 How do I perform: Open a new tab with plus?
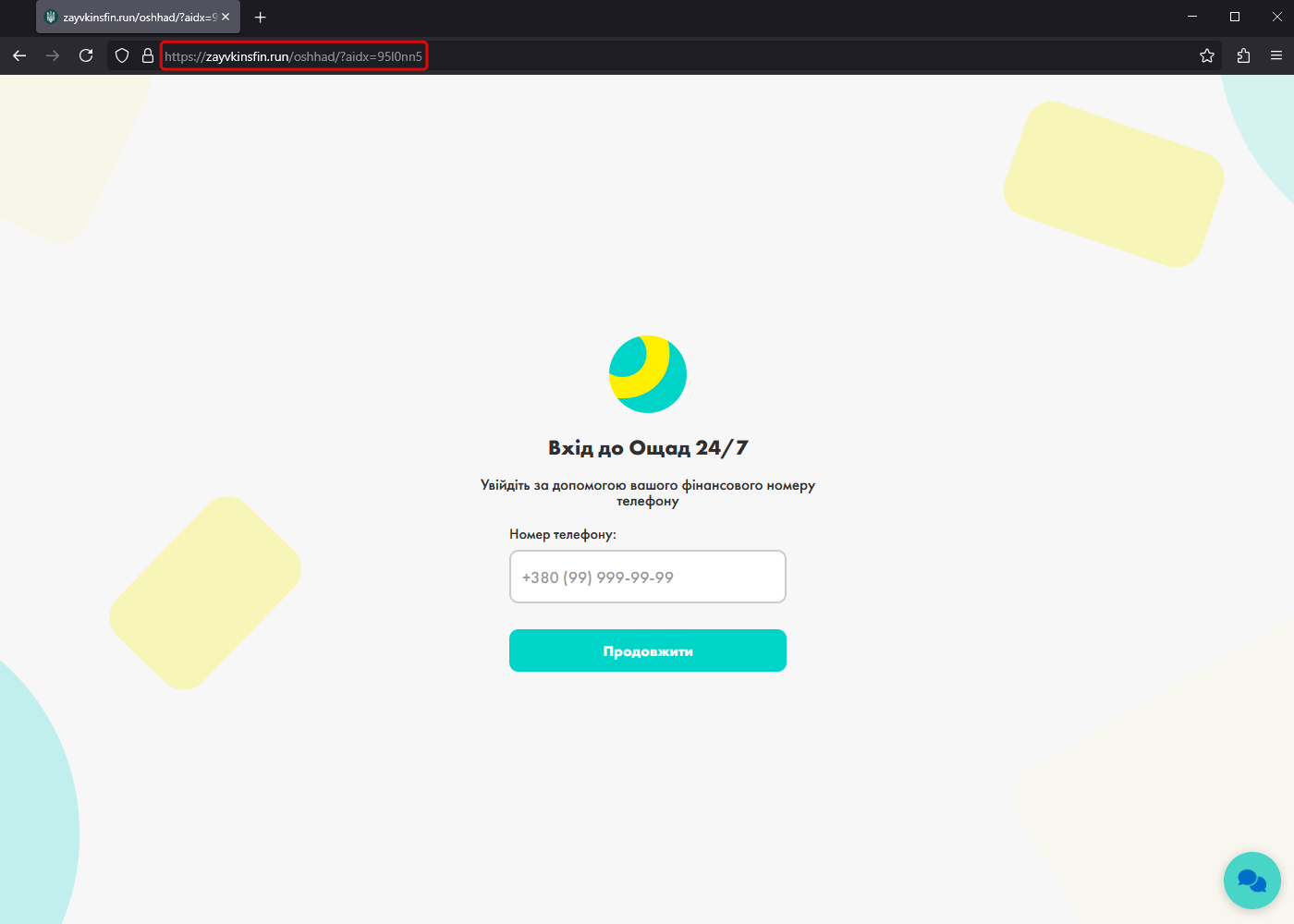tap(261, 18)
